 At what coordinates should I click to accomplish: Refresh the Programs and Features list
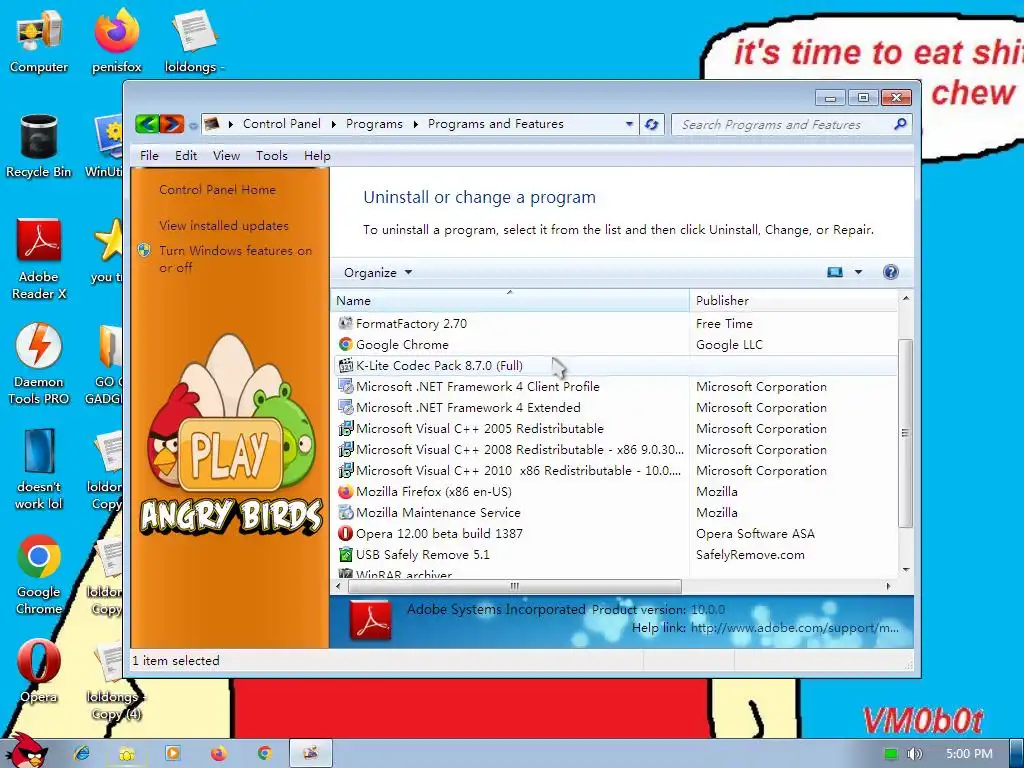click(x=651, y=124)
